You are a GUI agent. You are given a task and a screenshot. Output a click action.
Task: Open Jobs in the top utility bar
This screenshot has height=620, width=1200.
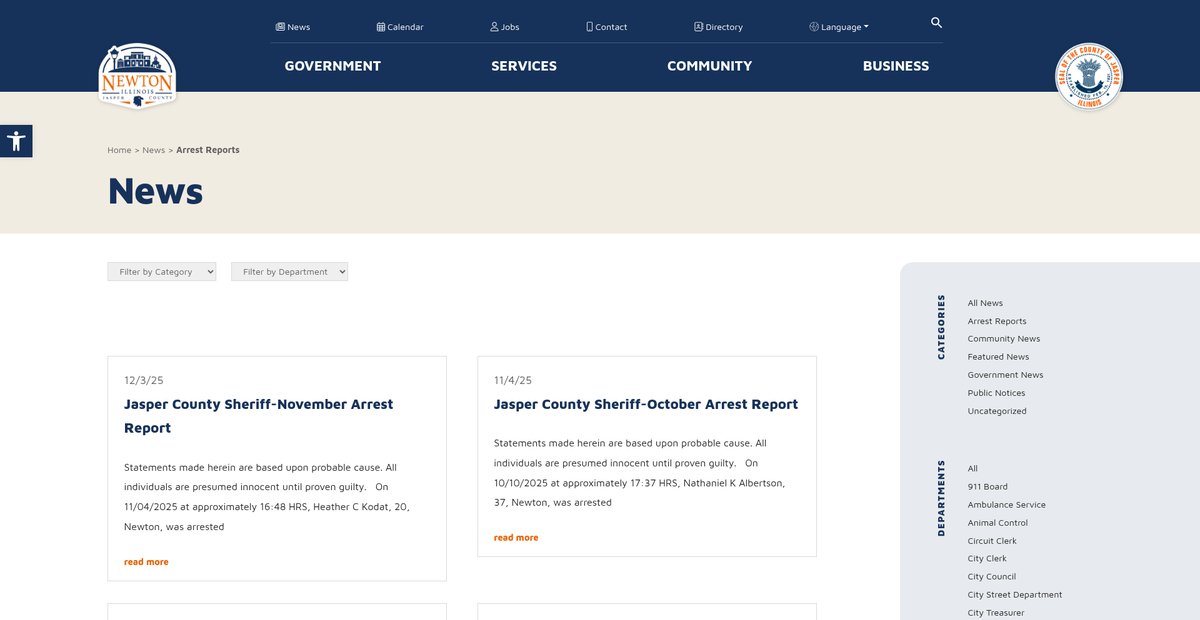[x=504, y=27]
